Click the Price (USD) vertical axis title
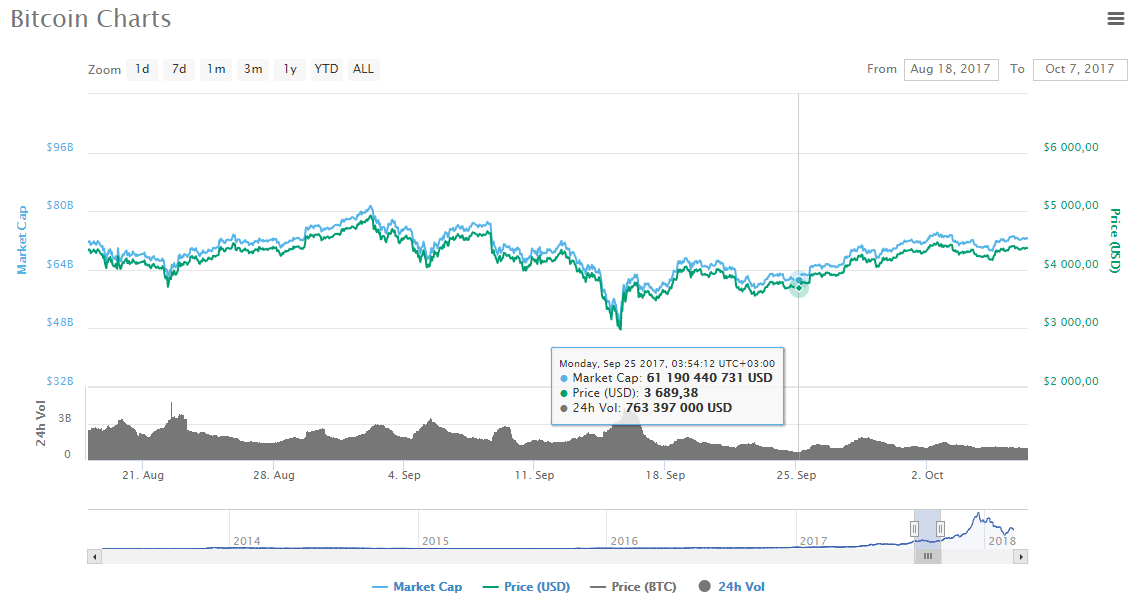This screenshot has width=1139, height=604. pyautogui.click(x=1115, y=241)
